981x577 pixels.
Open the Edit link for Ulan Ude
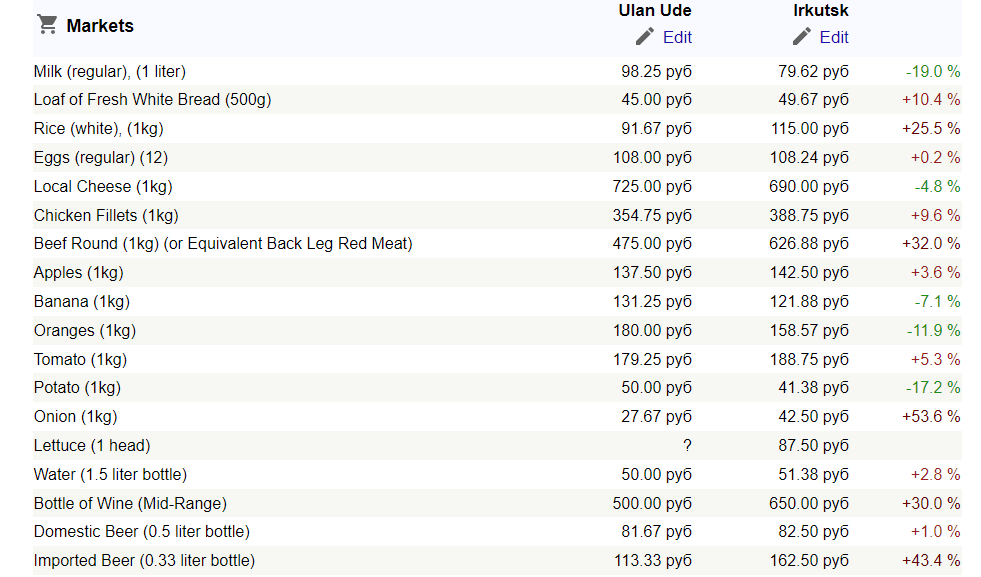[x=677, y=37]
